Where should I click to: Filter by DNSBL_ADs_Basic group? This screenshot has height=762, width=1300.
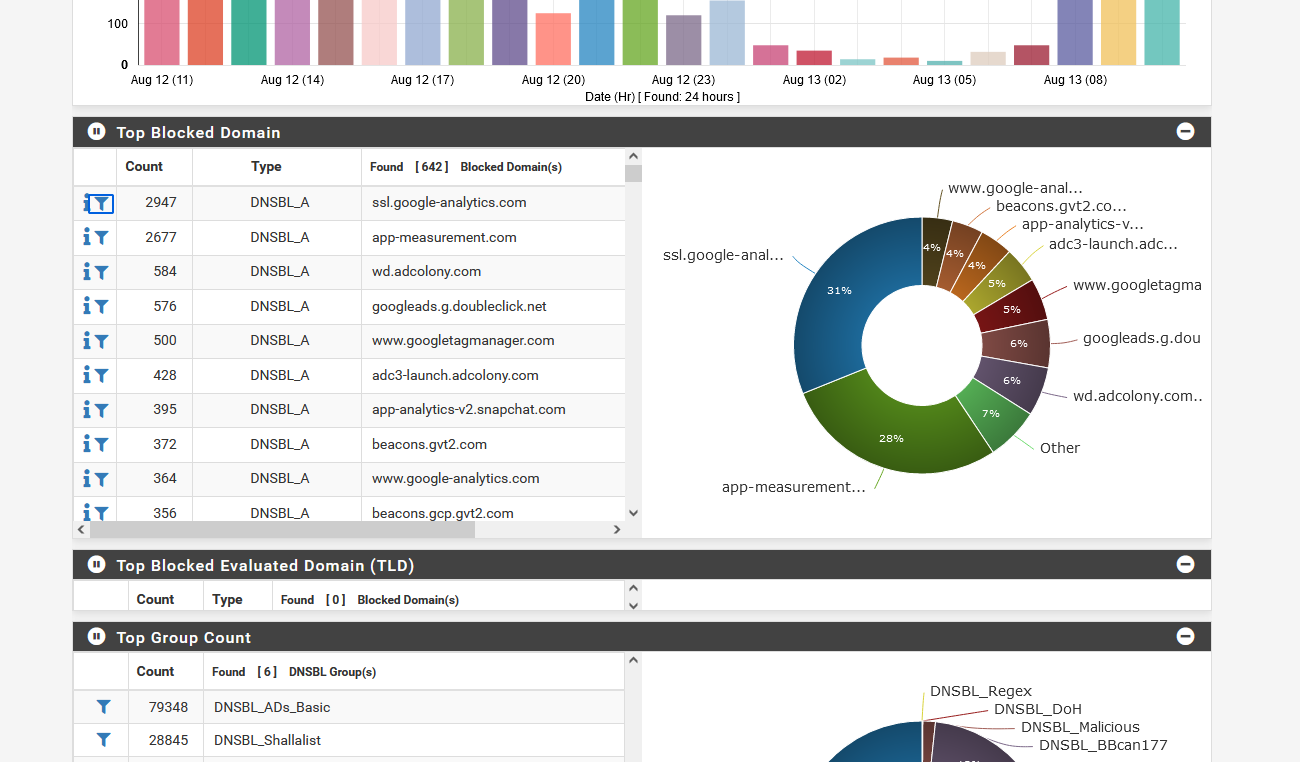[x=103, y=707]
